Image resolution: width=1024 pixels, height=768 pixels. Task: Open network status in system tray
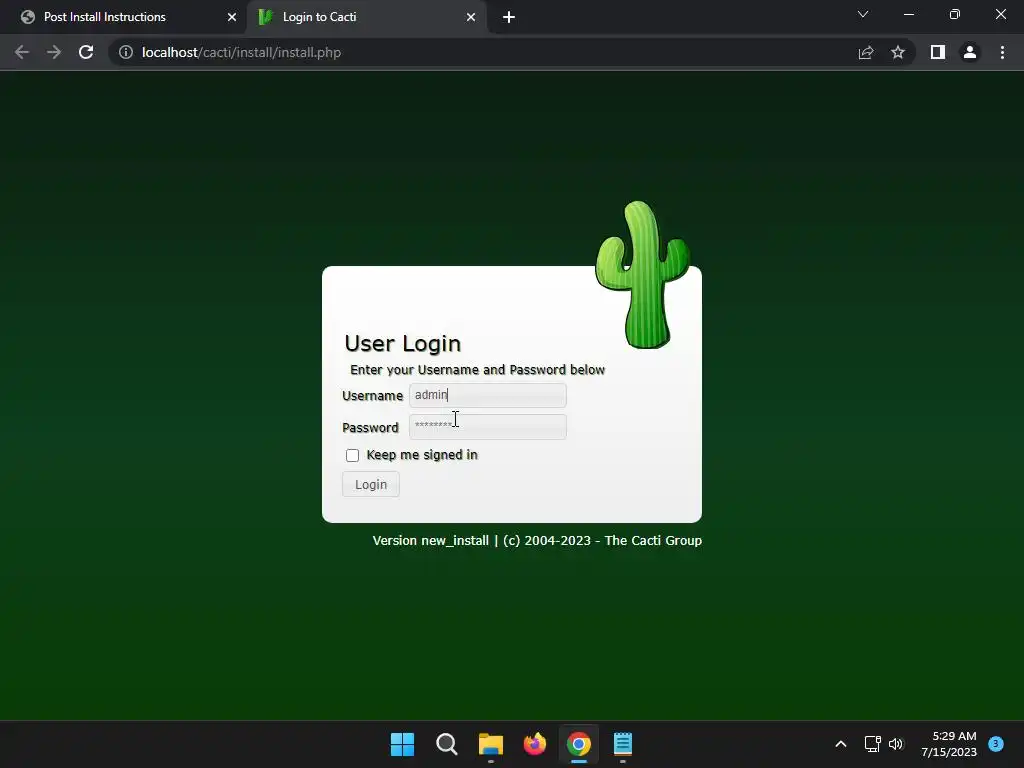click(872, 744)
